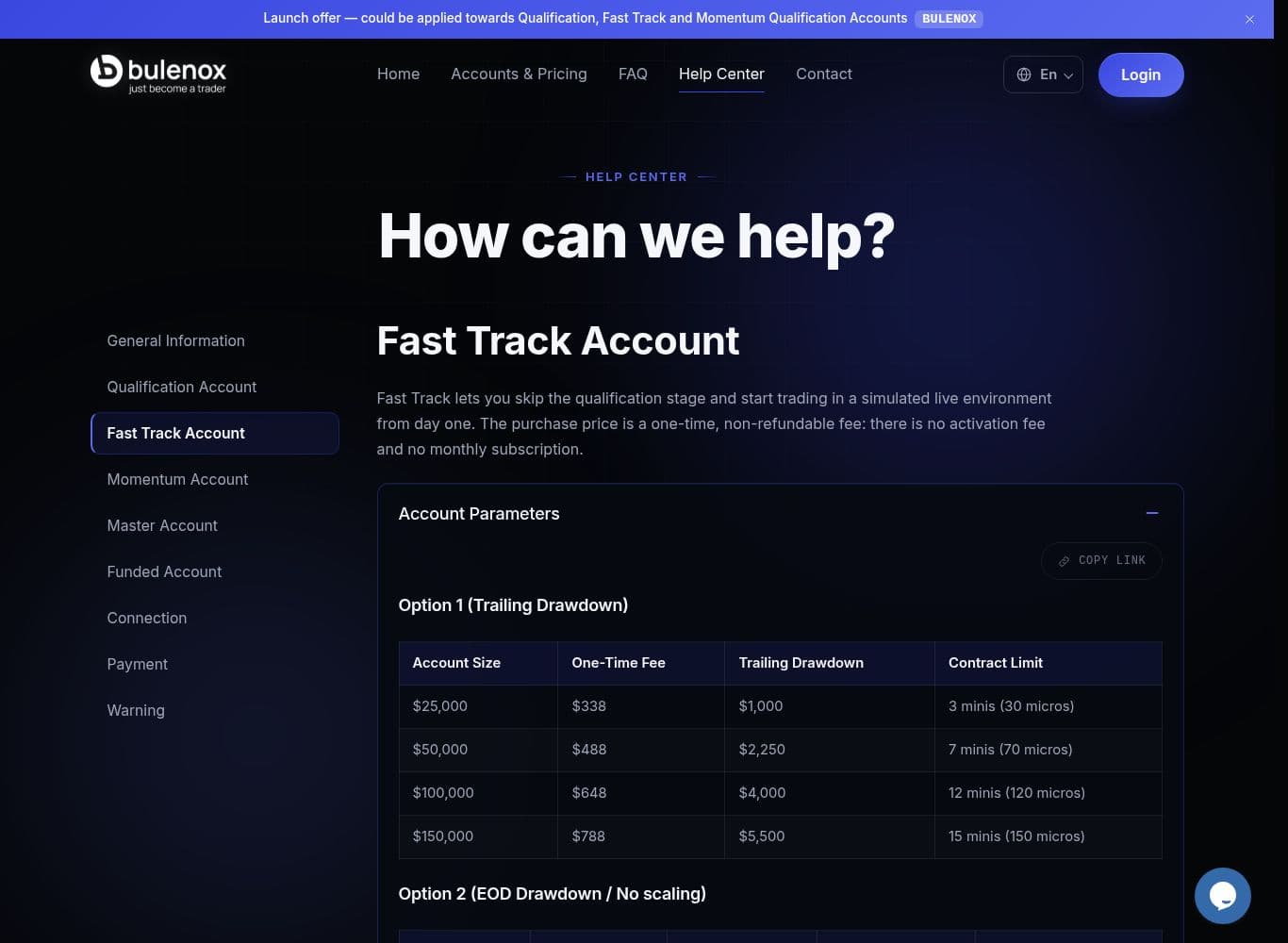Screen dimensions: 1288x943
Task: Go to the Home page
Action: pyautogui.click(x=398, y=74)
